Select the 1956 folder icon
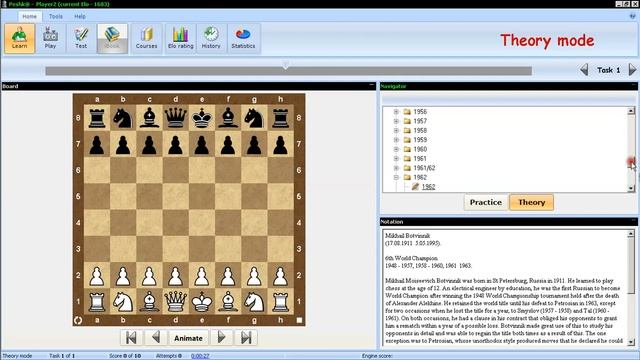This screenshot has width=640, height=360. click(x=407, y=111)
